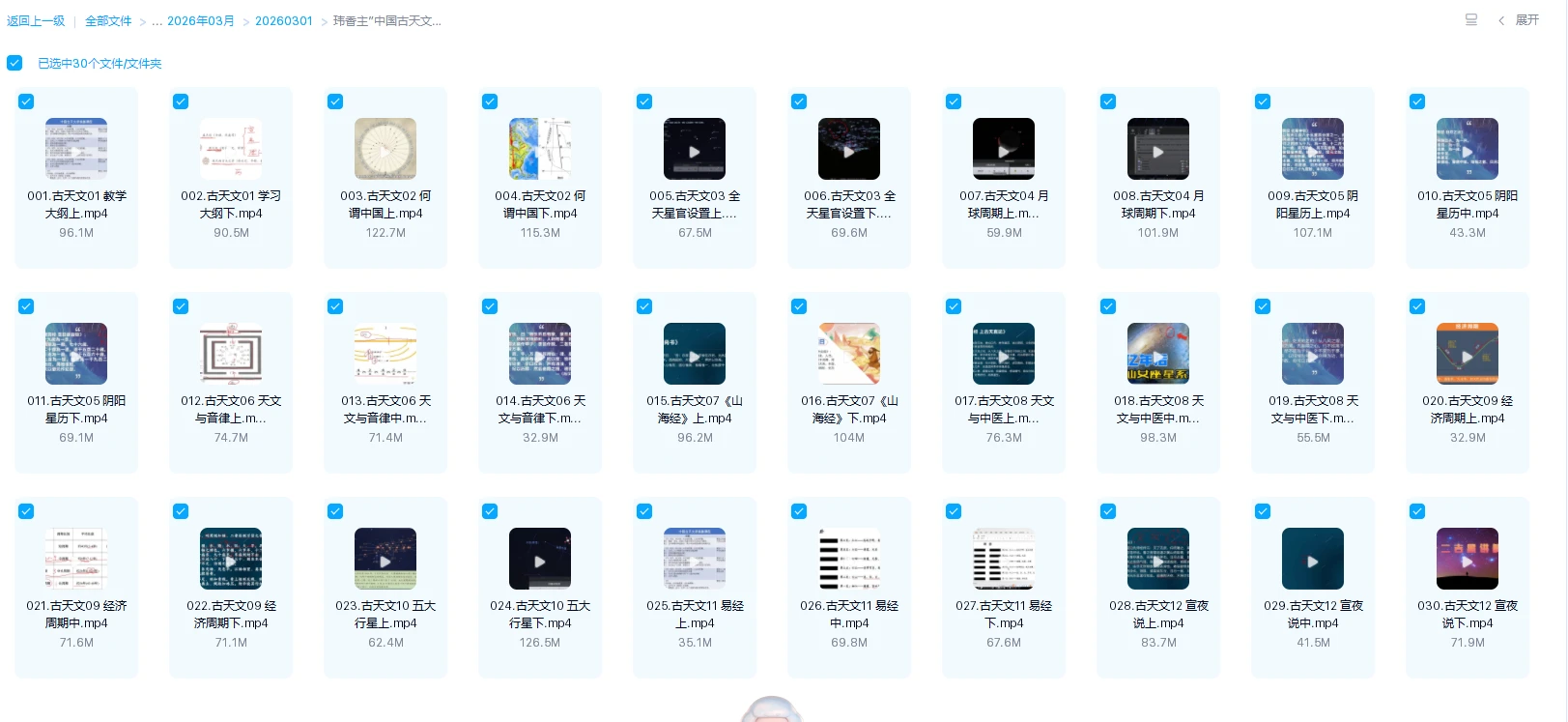Screen dimensions: 1568x722
Task: Expand collapsed breadcrumb ellipsis path
Action: (x=157, y=20)
